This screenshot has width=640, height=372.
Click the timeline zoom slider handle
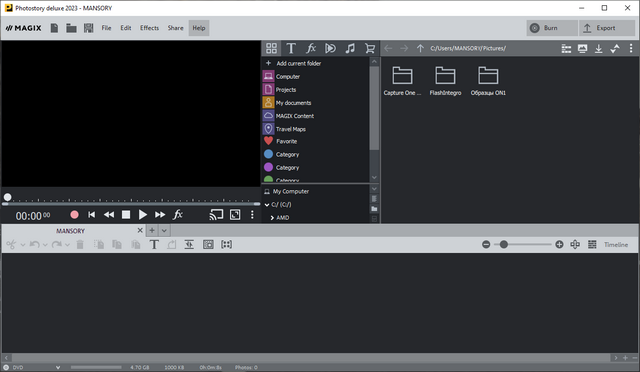tap(504, 244)
